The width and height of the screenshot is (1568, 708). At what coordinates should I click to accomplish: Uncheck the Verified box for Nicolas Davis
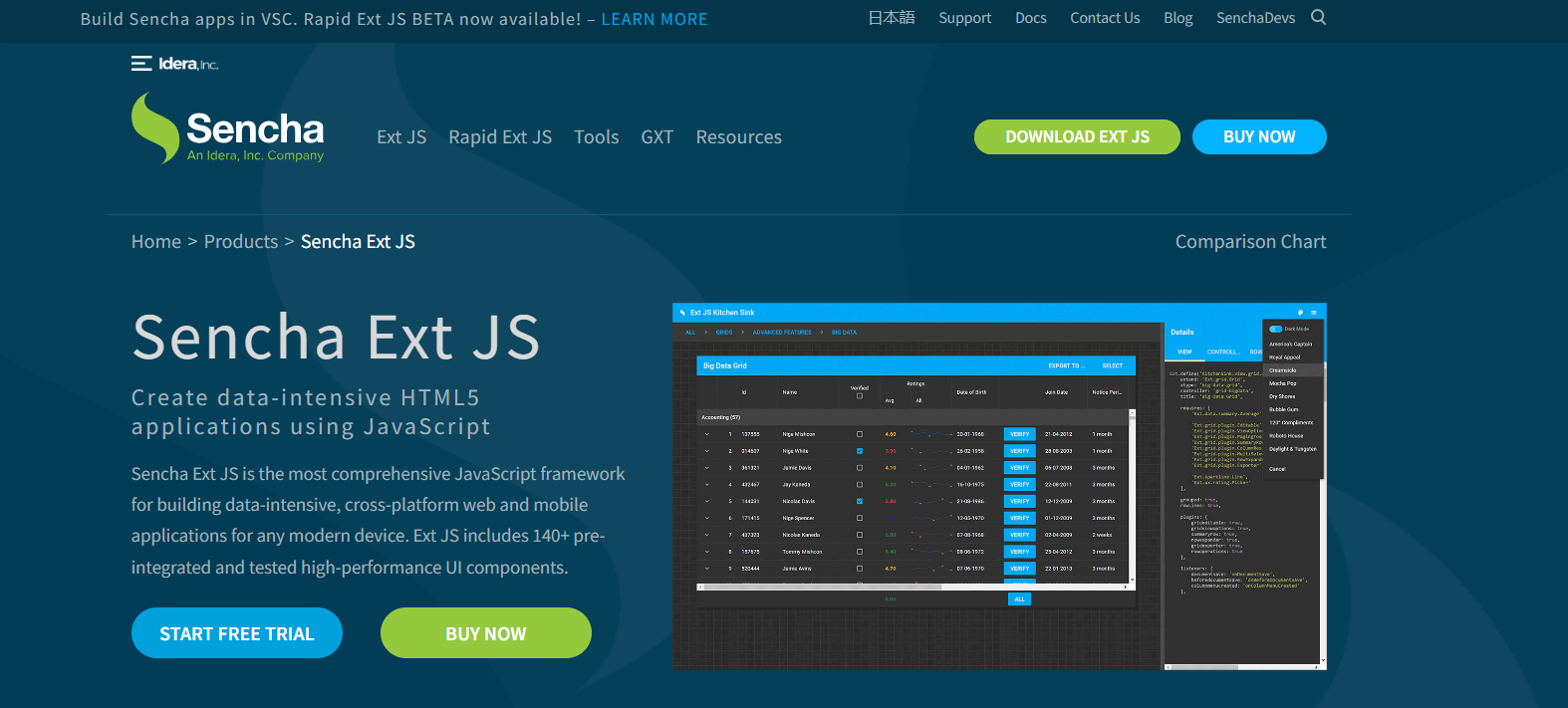(860, 501)
